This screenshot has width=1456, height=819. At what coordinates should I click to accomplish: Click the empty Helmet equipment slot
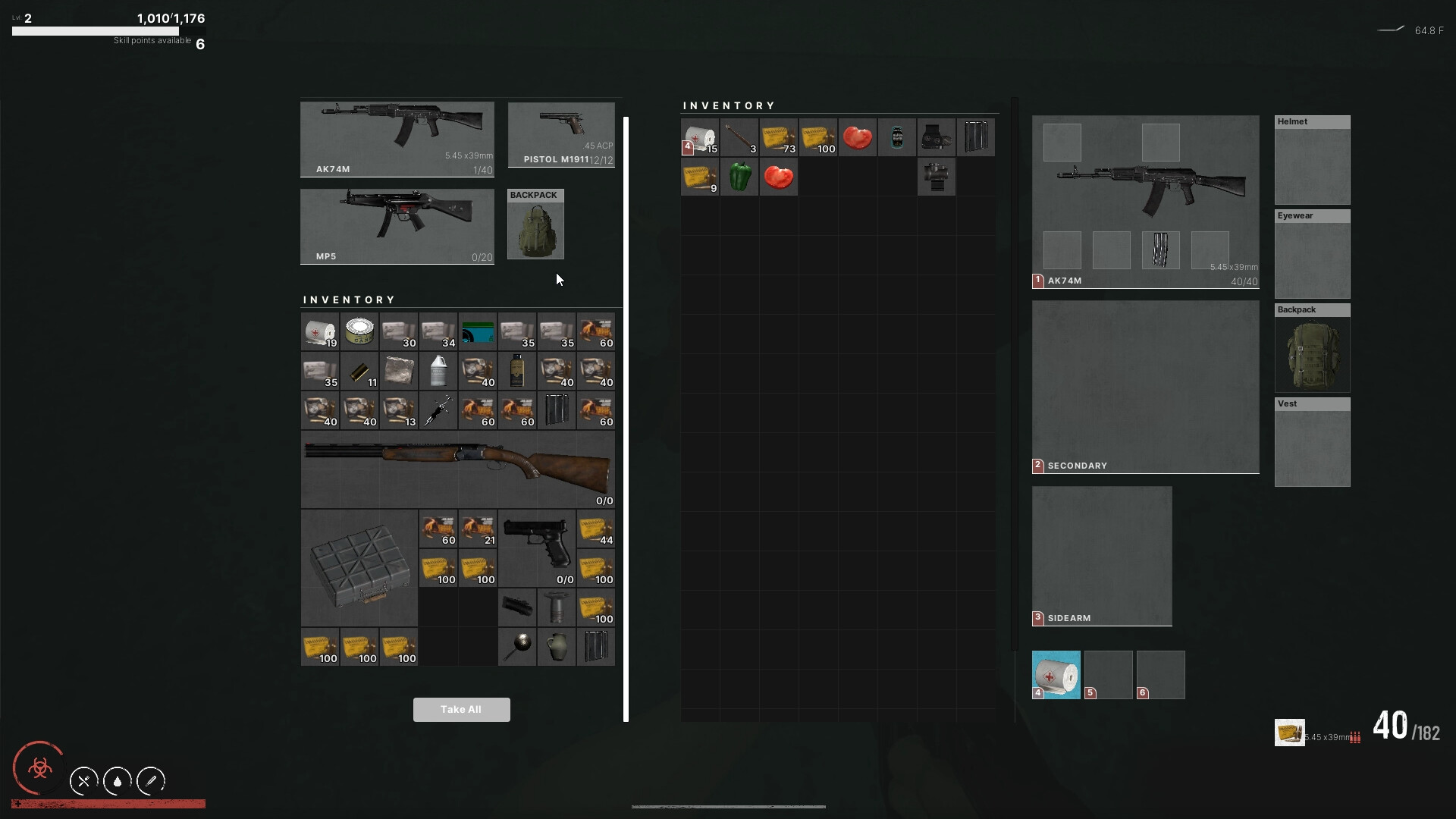tap(1312, 165)
